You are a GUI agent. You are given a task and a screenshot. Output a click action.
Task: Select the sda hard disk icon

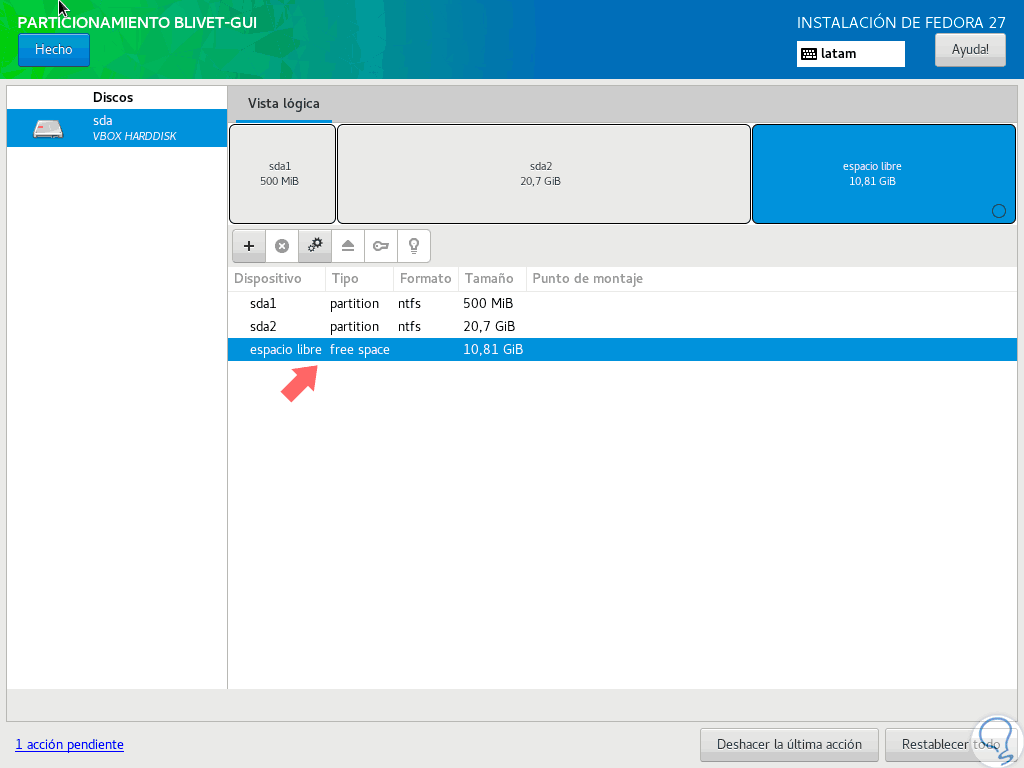[48, 129]
